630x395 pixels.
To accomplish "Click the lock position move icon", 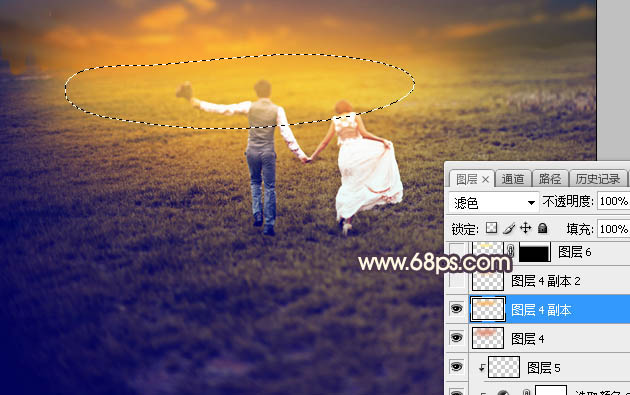I will [526, 228].
